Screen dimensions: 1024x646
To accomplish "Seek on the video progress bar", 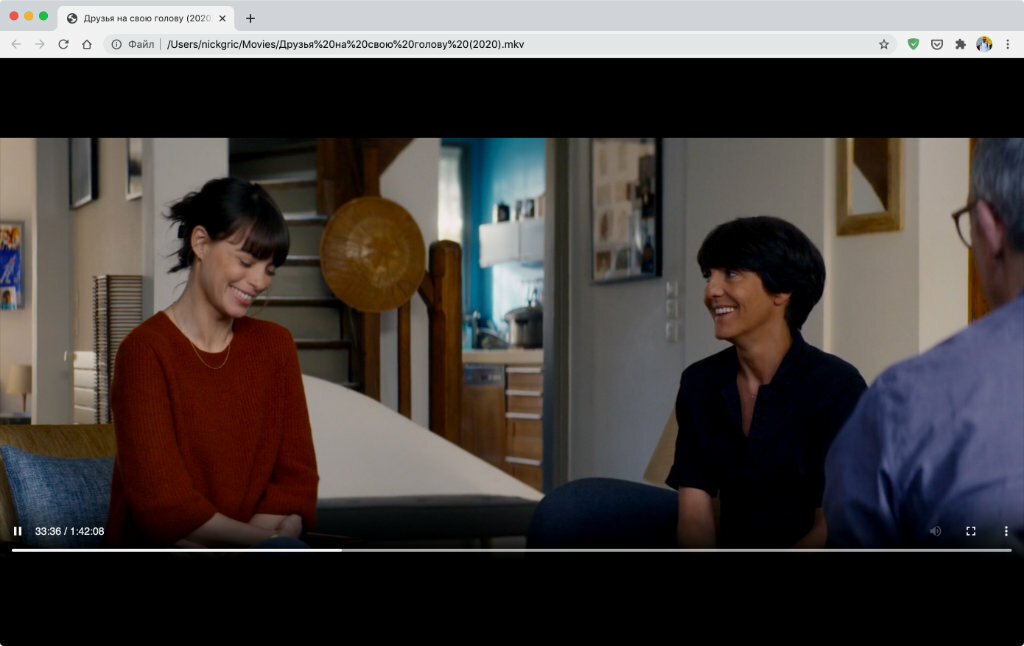I will (x=511, y=550).
